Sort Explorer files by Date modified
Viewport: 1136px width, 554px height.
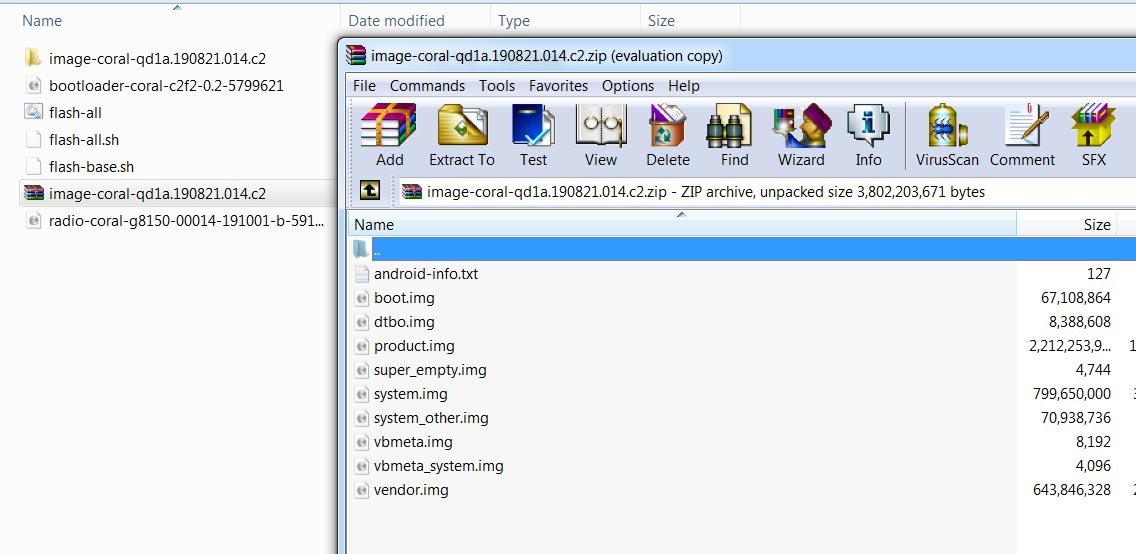tap(396, 20)
